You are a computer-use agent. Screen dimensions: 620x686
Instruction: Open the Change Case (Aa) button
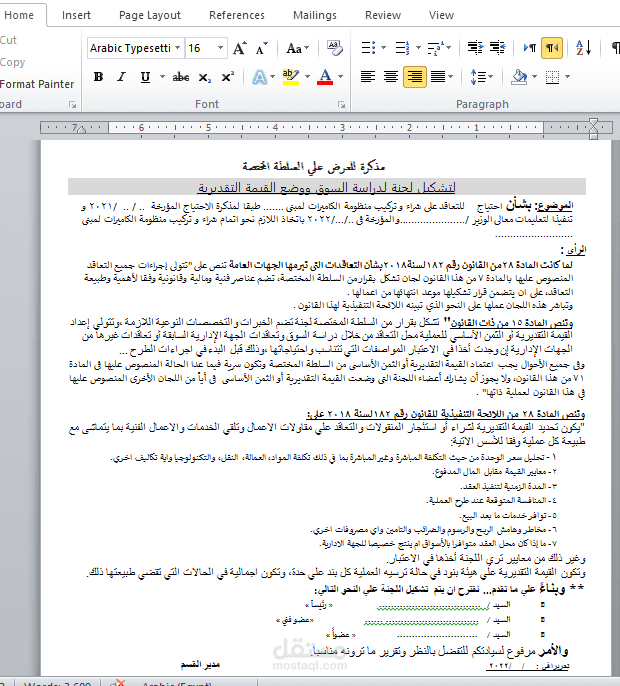(x=298, y=48)
